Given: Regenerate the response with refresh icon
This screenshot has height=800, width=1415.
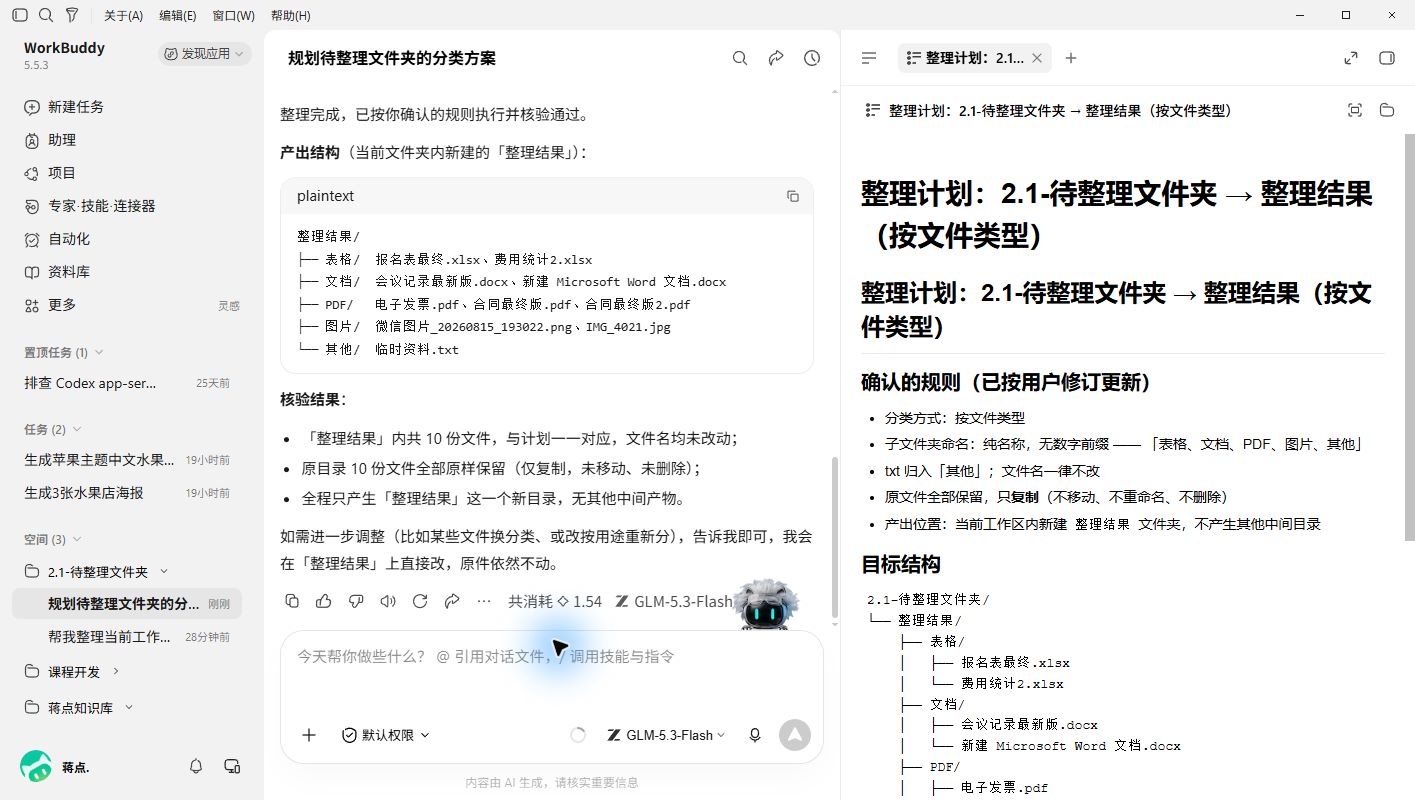Looking at the screenshot, I should point(420,601).
